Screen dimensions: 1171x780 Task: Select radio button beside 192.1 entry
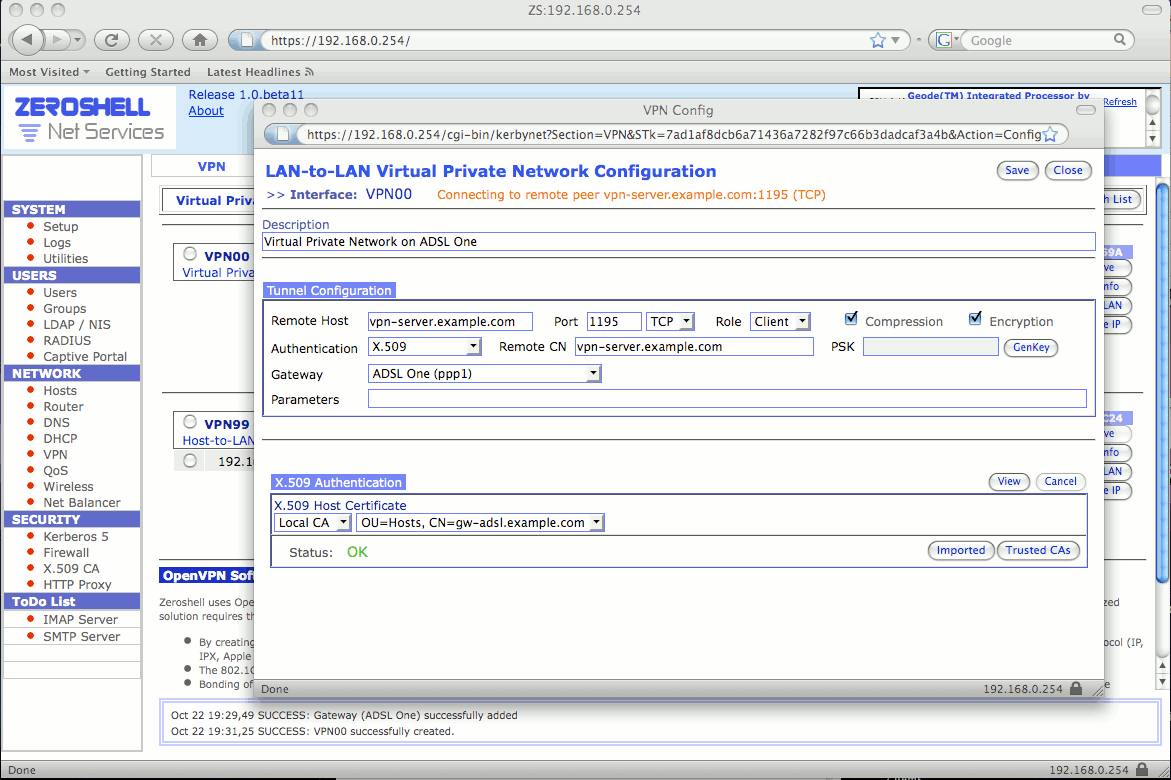190,461
